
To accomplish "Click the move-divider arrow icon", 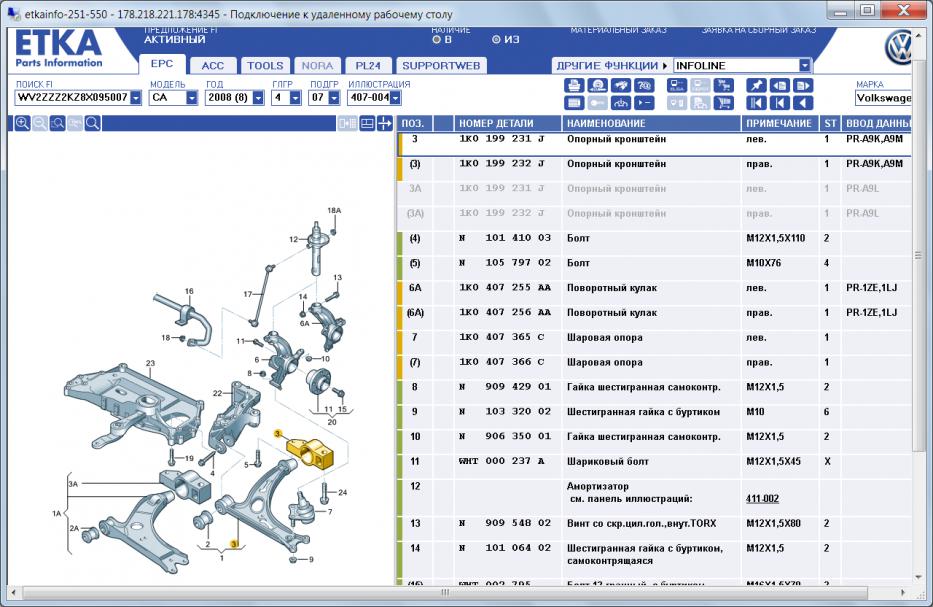I will click(x=385, y=123).
